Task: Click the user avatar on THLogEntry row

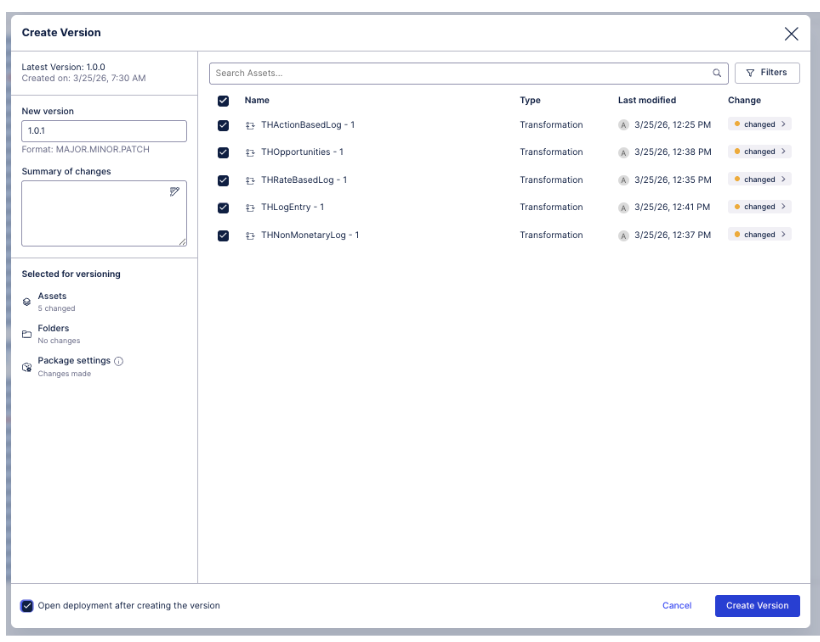Action: pos(623,208)
